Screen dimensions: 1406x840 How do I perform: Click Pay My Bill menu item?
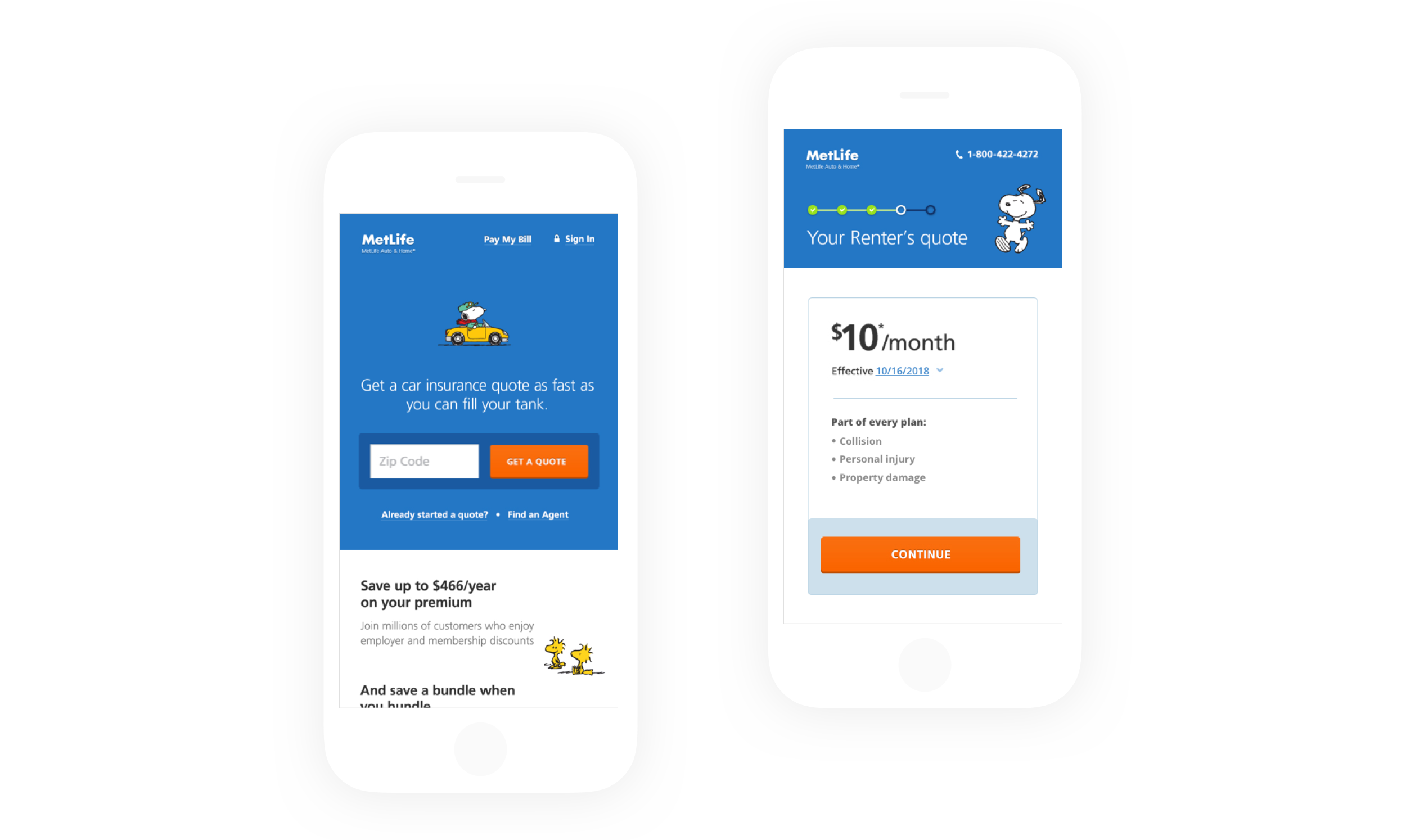[x=506, y=239]
